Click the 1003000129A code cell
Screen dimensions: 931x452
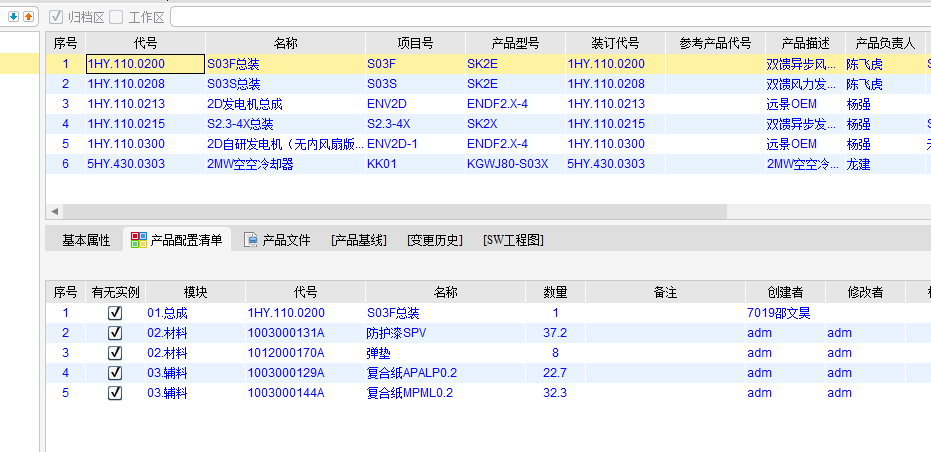point(286,372)
